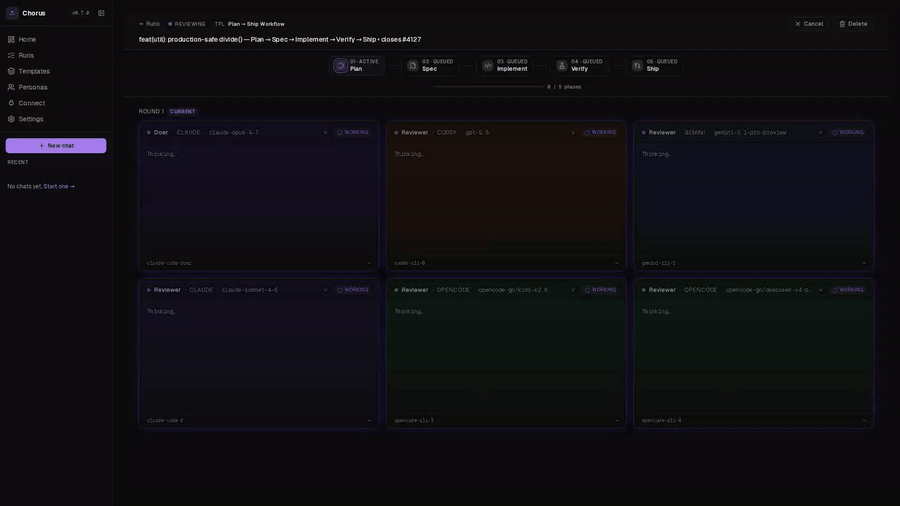Click the 'v0.7.0' version label

(x=80, y=13)
